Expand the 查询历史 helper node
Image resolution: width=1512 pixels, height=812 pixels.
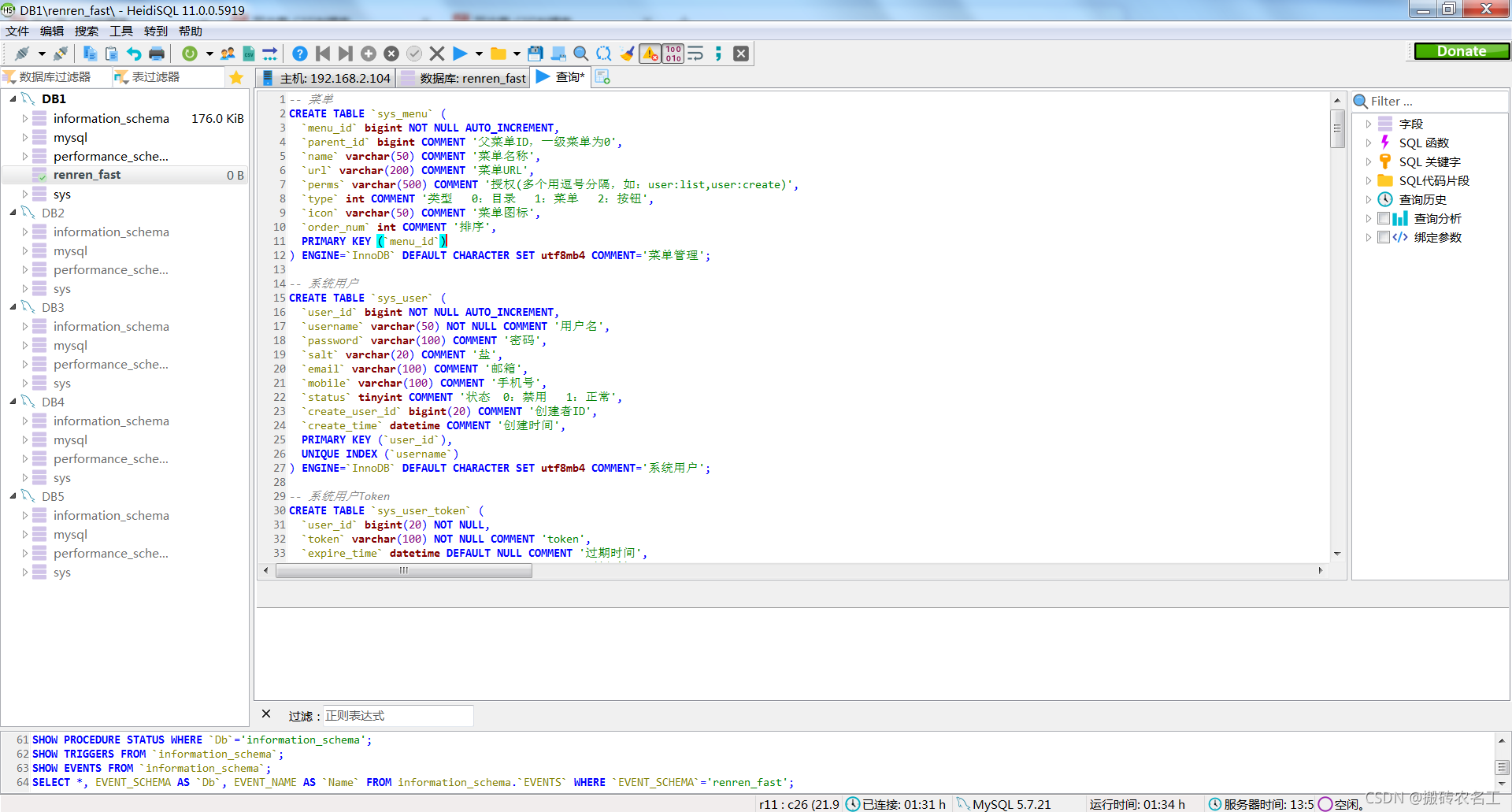(x=1368, y=199)
